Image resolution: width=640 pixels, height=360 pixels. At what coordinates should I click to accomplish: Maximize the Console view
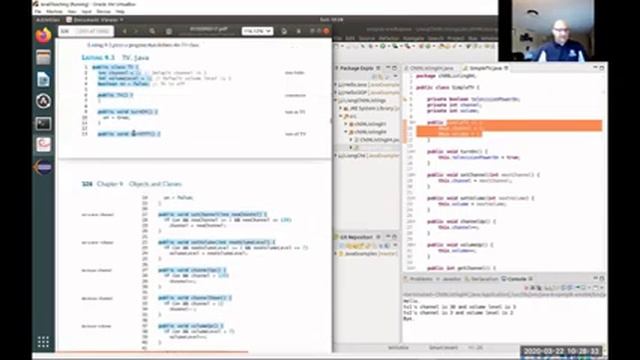[602, 278]
